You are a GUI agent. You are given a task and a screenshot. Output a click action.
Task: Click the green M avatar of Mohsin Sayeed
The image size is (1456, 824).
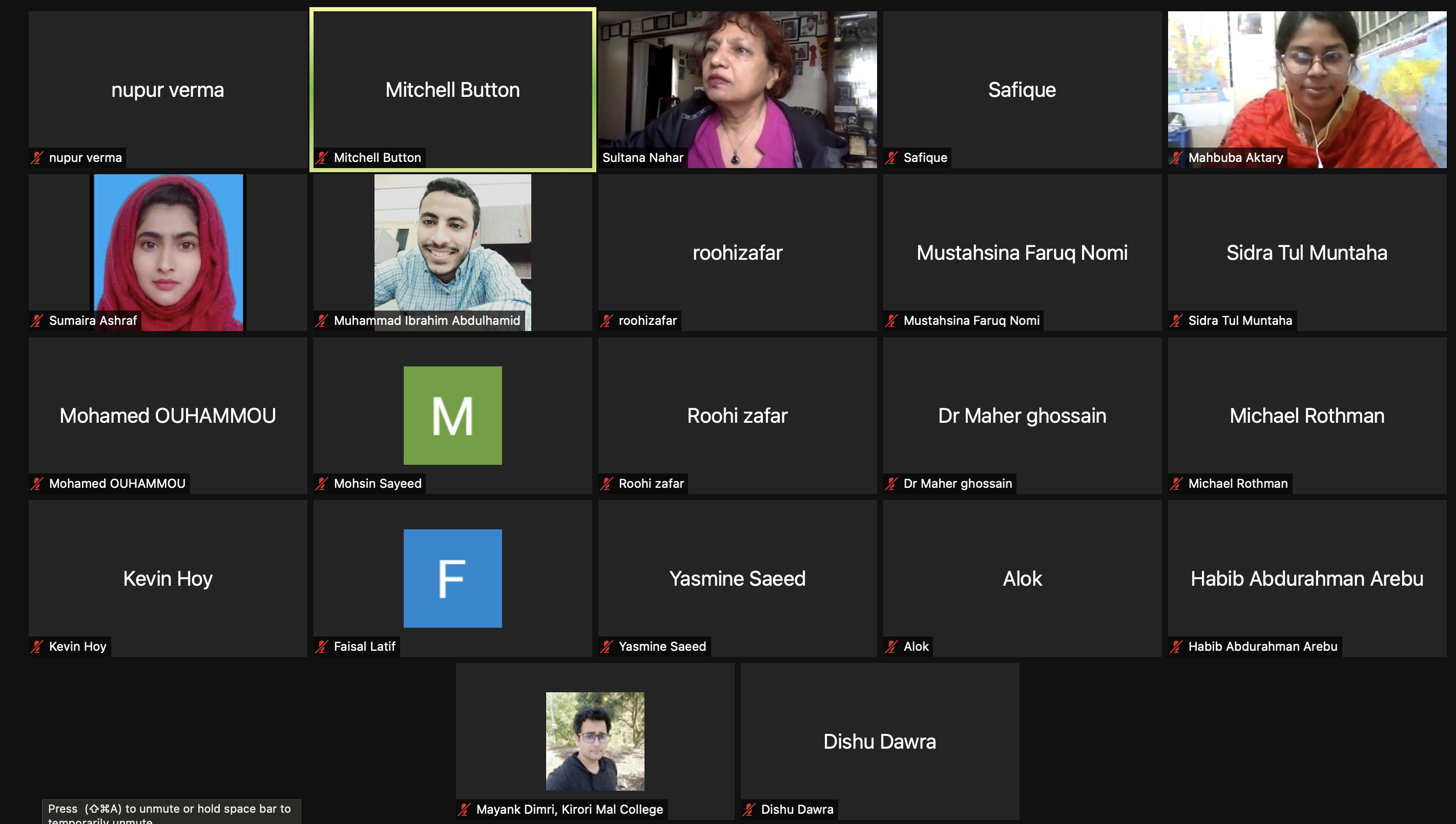coord(452,416)
